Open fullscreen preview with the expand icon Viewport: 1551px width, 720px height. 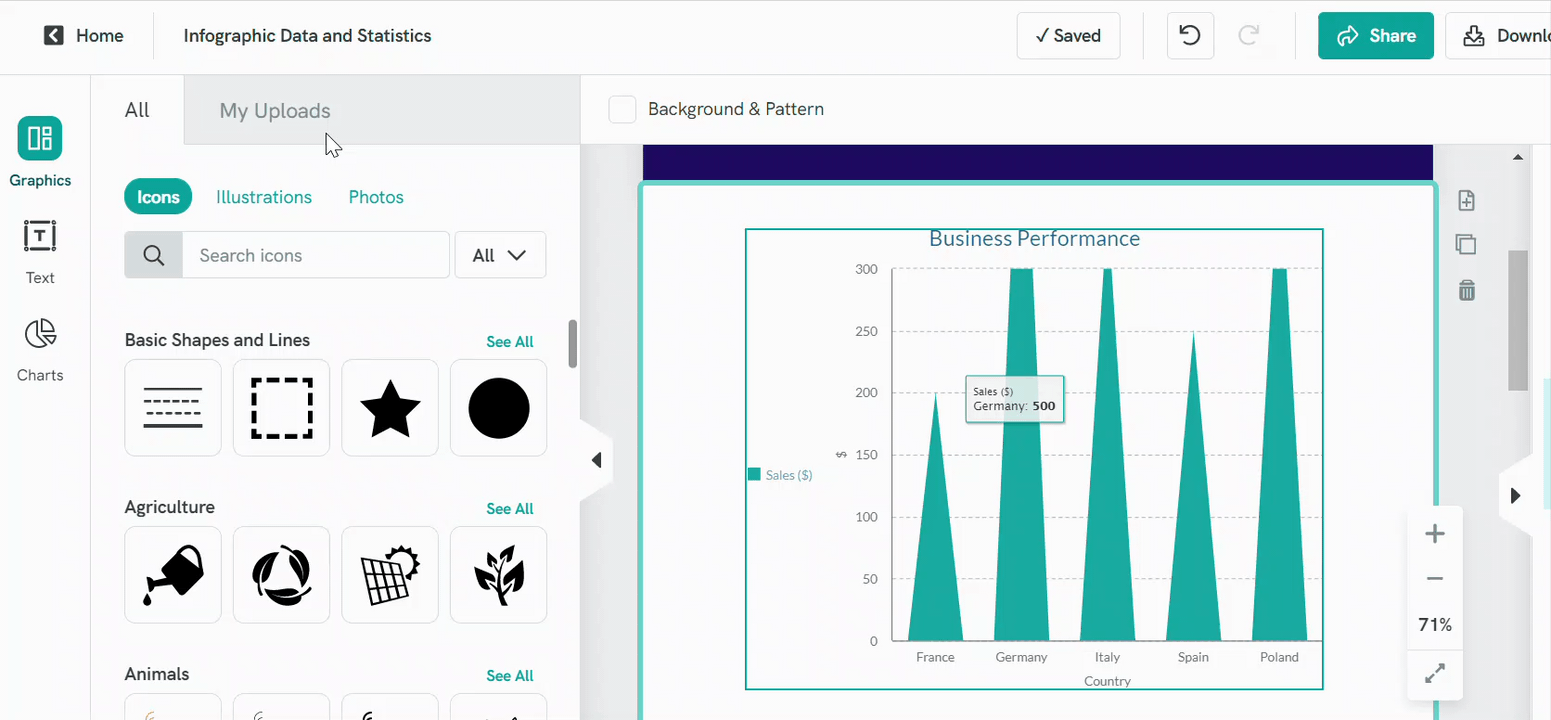point(1434,673)
